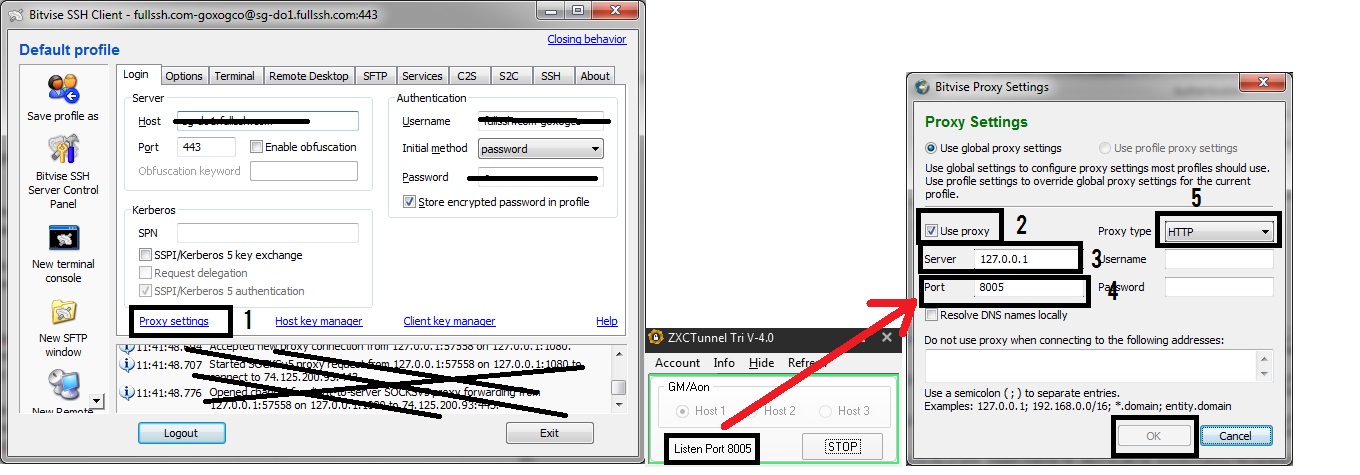Click the SPN input field
1360x475 pixels.
tap(267, 232)
